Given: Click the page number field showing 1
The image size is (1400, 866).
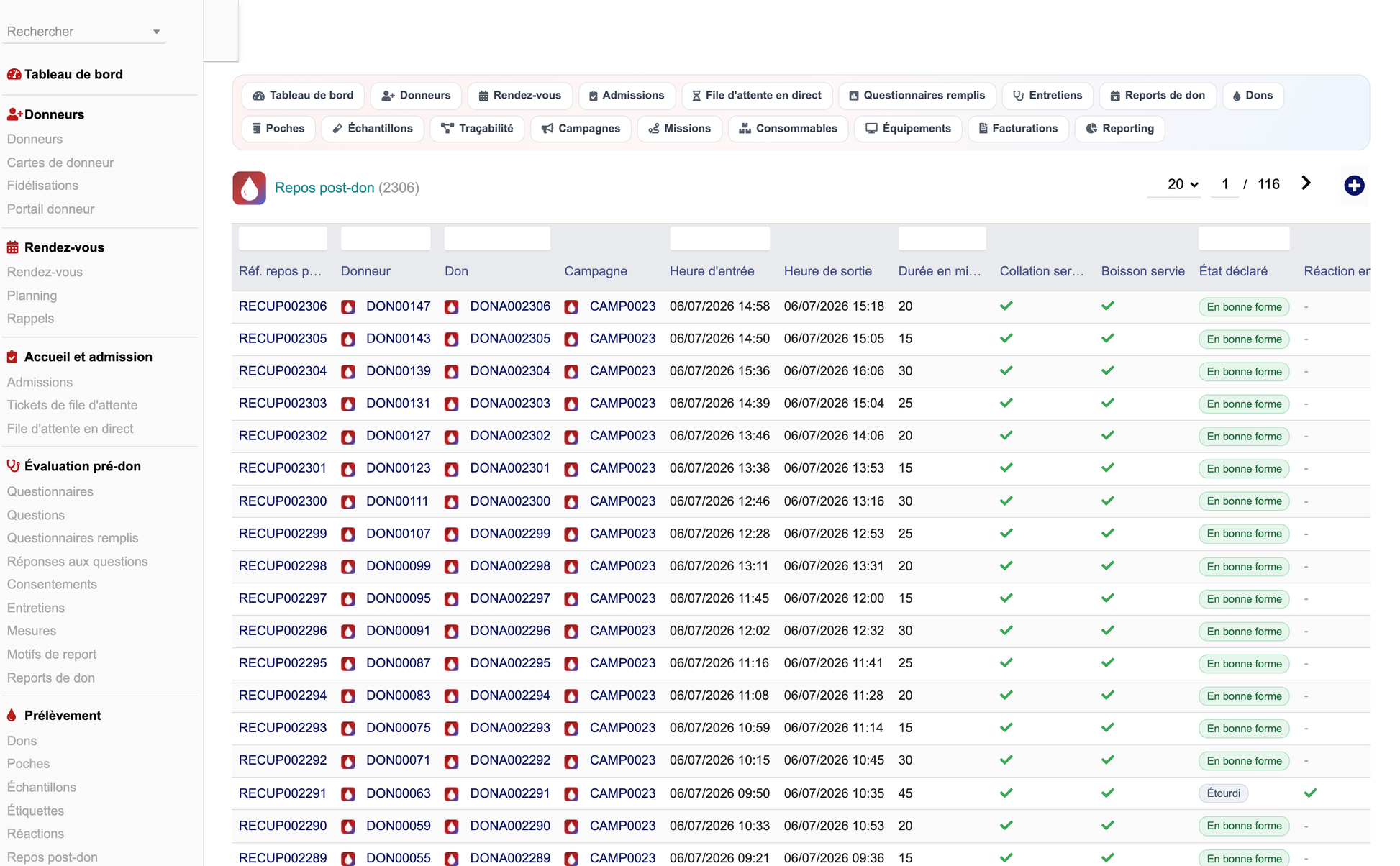Looking at the screenshot, I should click(x=1225, y=184).
